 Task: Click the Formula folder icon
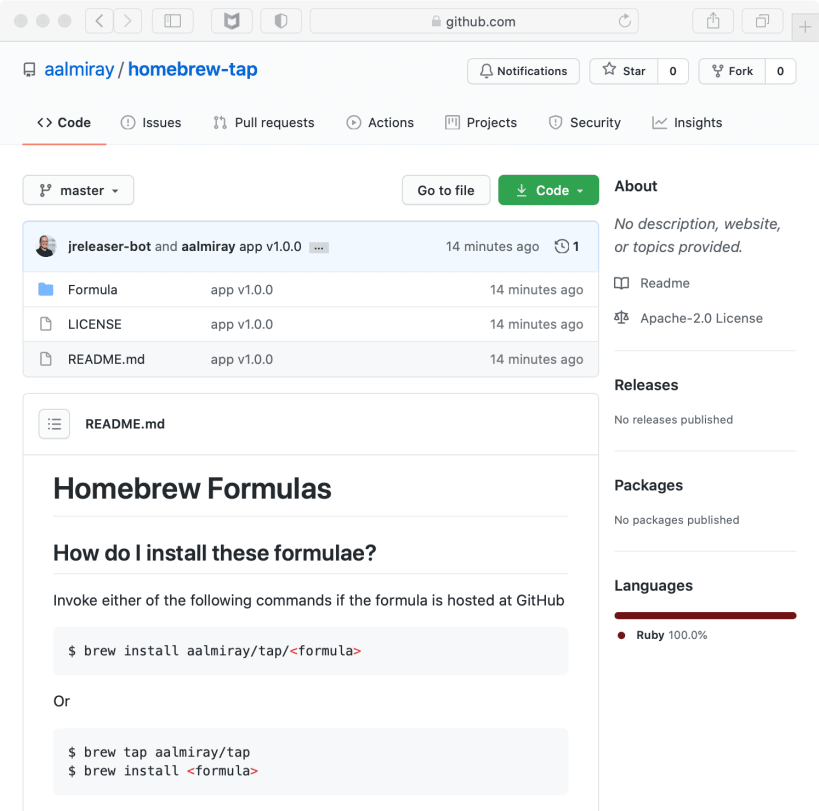(46, 289)
